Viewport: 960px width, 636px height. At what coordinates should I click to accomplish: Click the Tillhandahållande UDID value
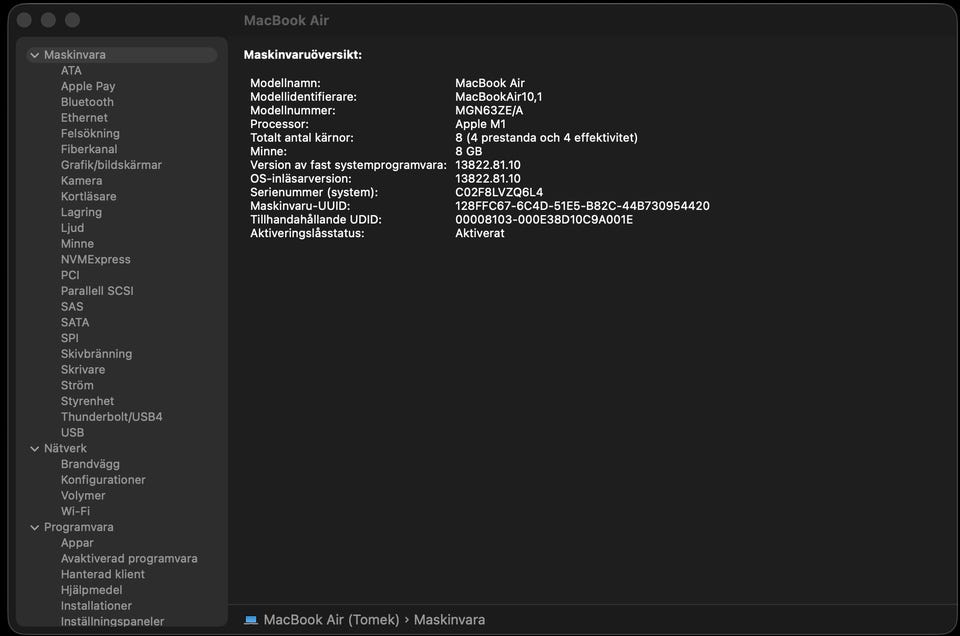pos(544,220)
